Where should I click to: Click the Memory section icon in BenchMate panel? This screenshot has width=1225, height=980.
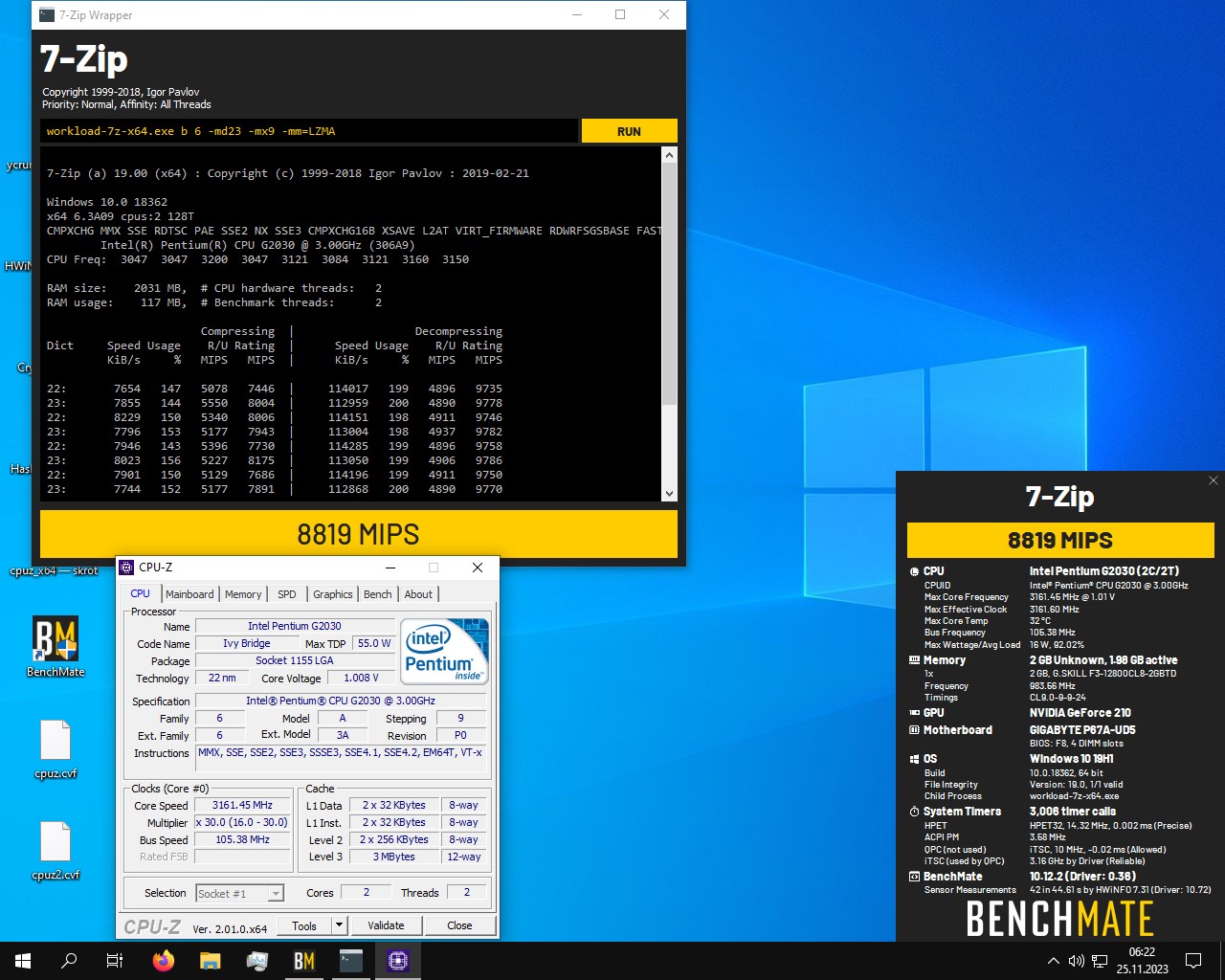pos(914,660)
